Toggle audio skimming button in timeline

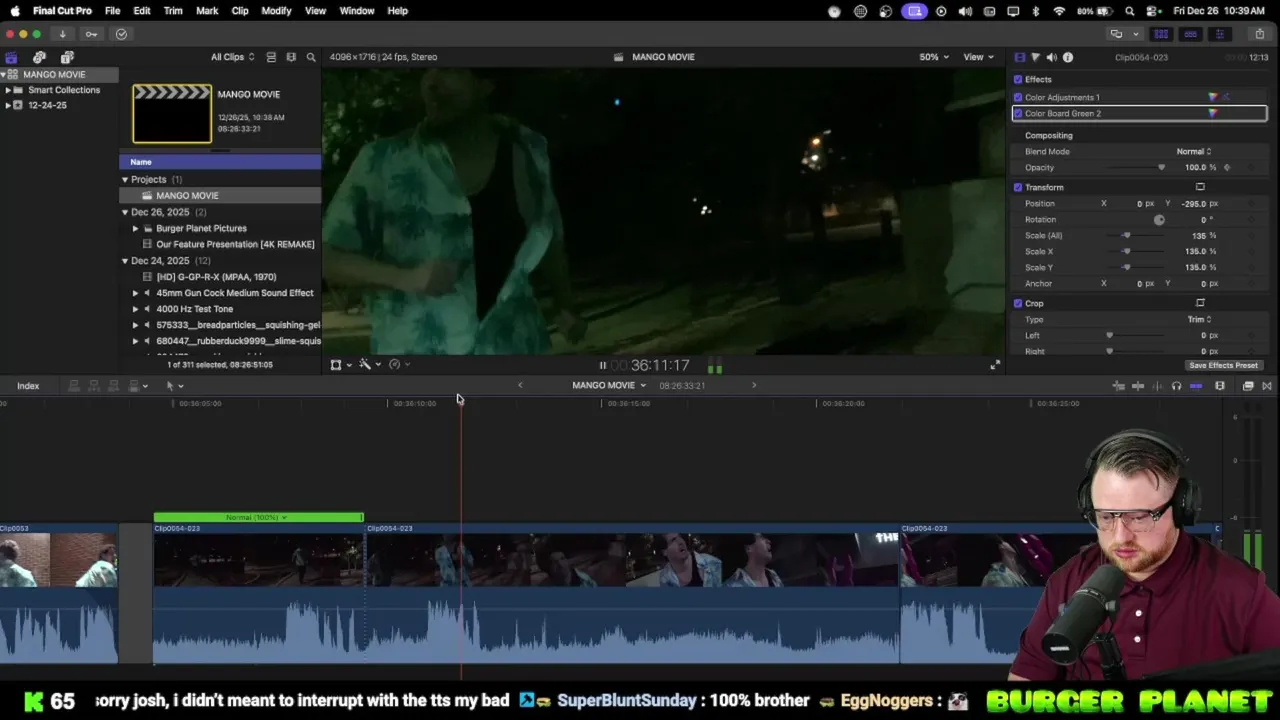pos(1157,386)
